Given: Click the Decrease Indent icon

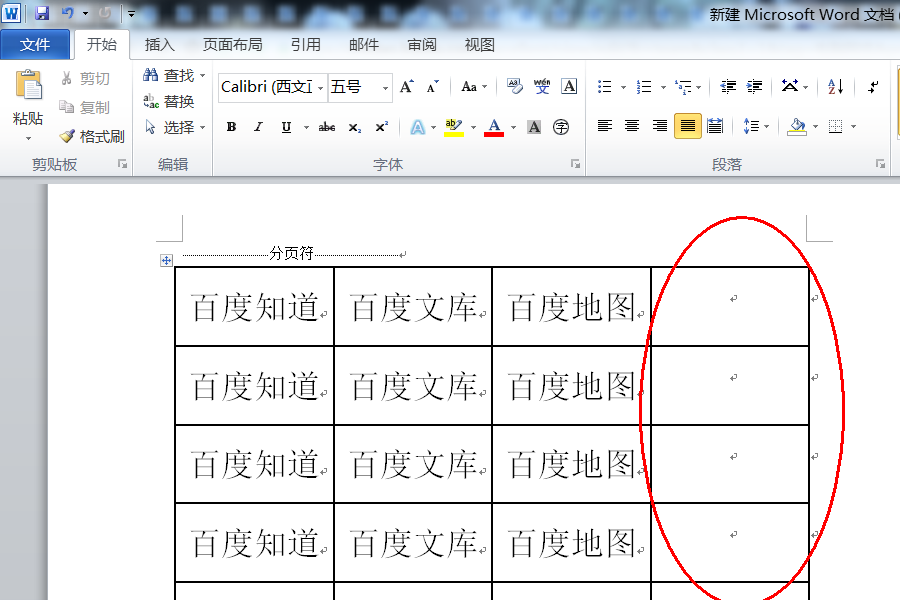Looking at the screenshot, I should [728, 87].
